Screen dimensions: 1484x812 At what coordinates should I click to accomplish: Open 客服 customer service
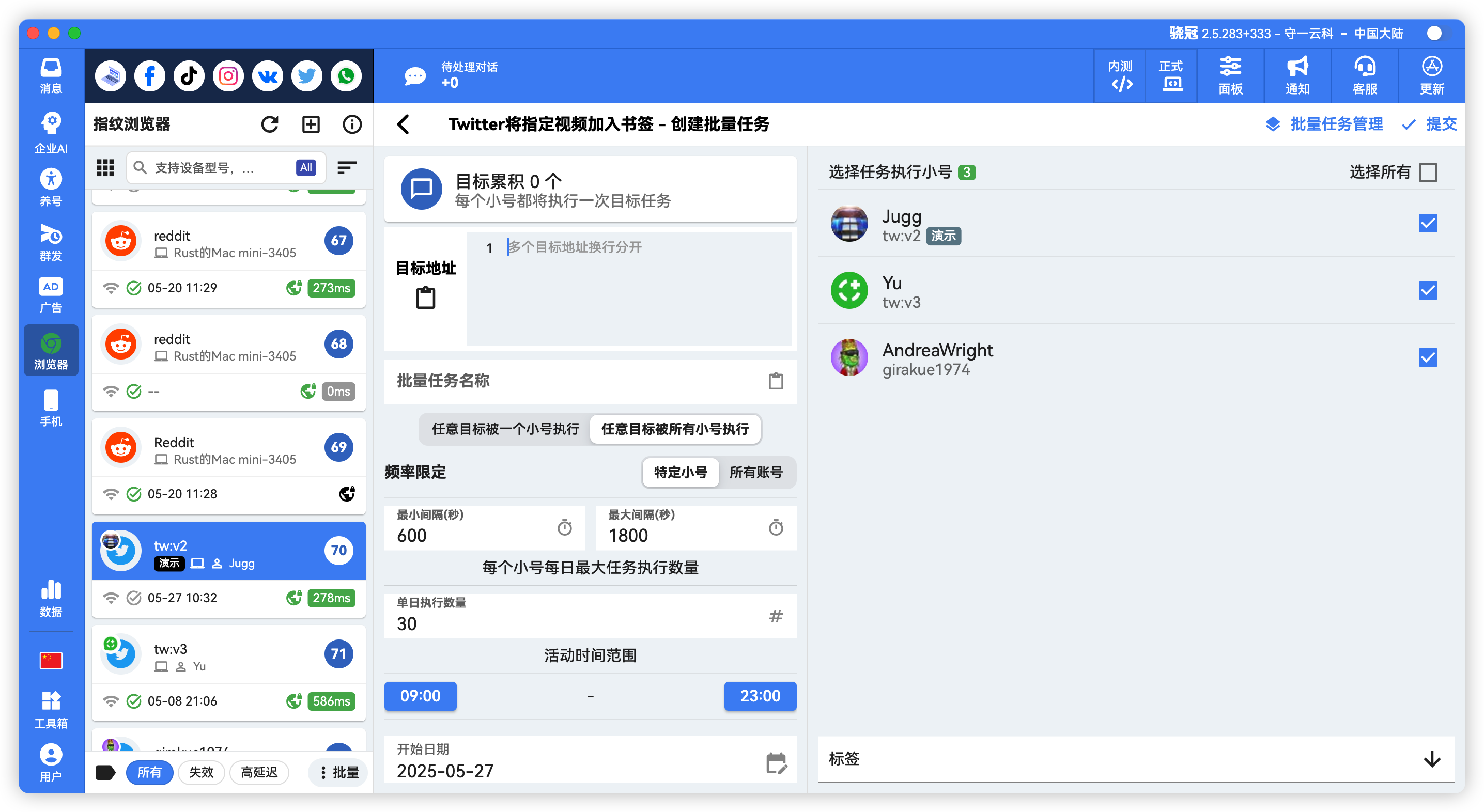[1365, 75]
